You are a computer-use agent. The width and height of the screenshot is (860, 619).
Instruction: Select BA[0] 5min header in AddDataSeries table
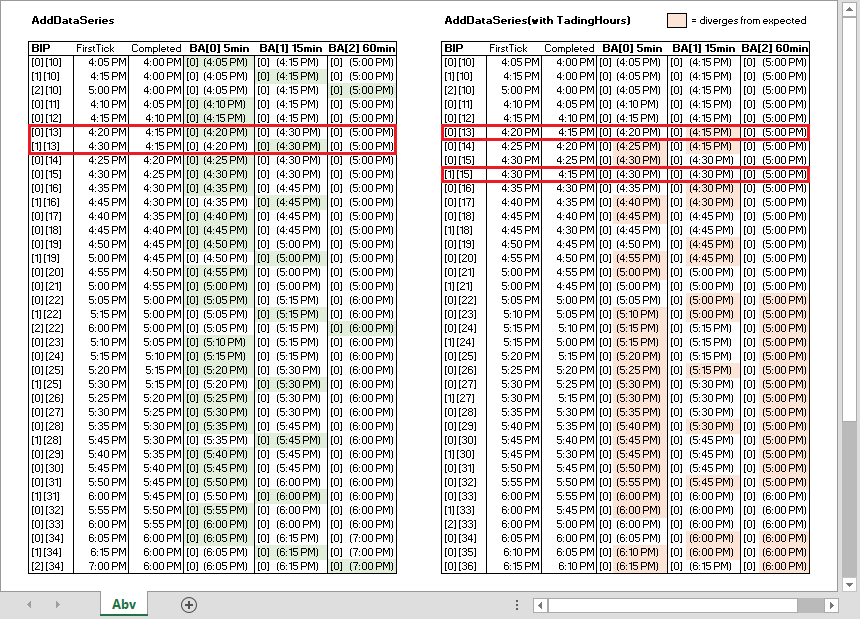(219, 48)
